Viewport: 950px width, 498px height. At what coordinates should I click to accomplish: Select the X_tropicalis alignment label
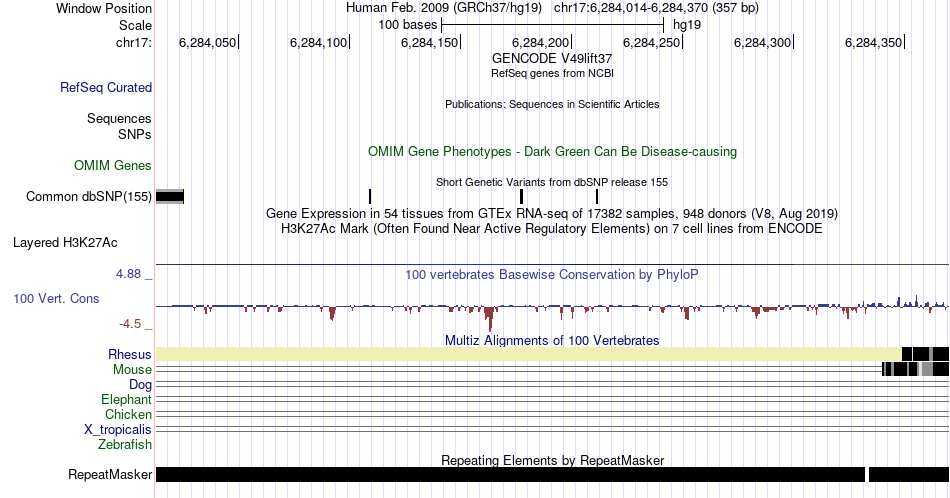coord(118,430)
